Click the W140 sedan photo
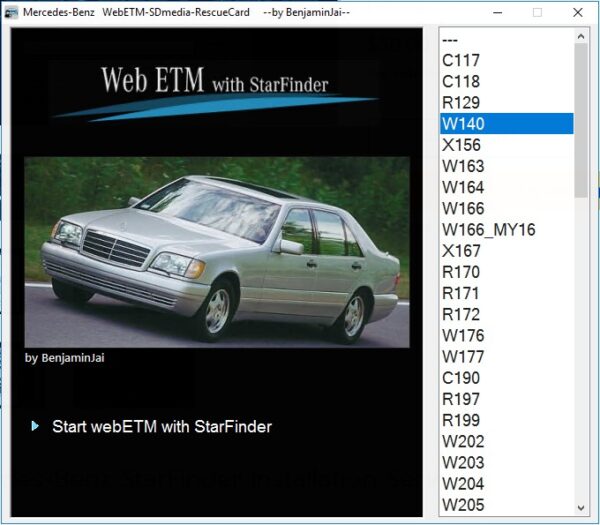Viewport: 600px width, 525px height. [x=217, y=252]
